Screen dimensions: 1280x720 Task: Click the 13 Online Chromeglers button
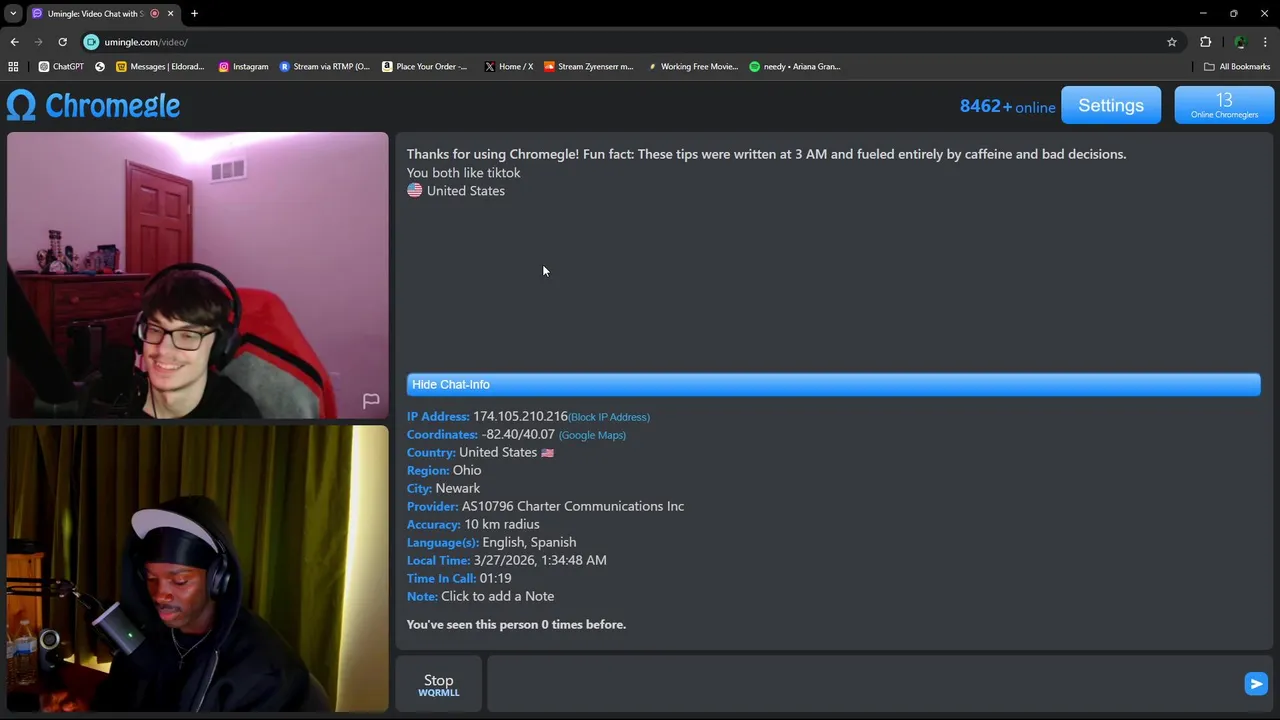click(x=1224, y=105)
